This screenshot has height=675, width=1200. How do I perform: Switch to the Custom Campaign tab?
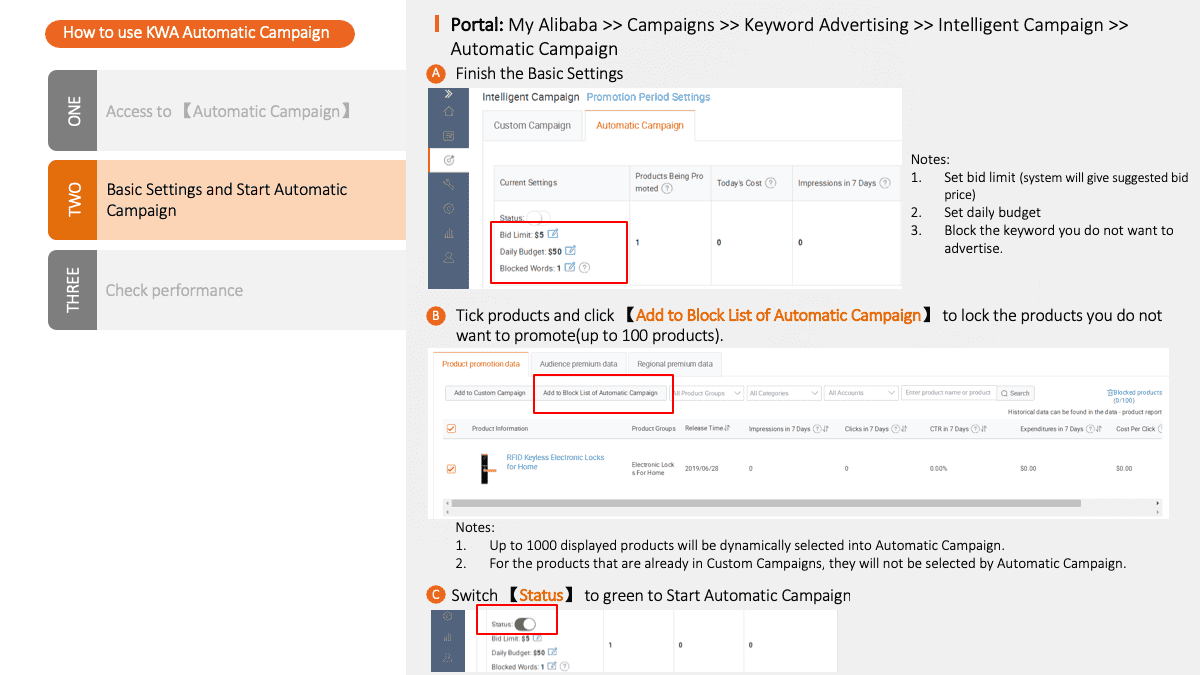click(x=532, y=126)
